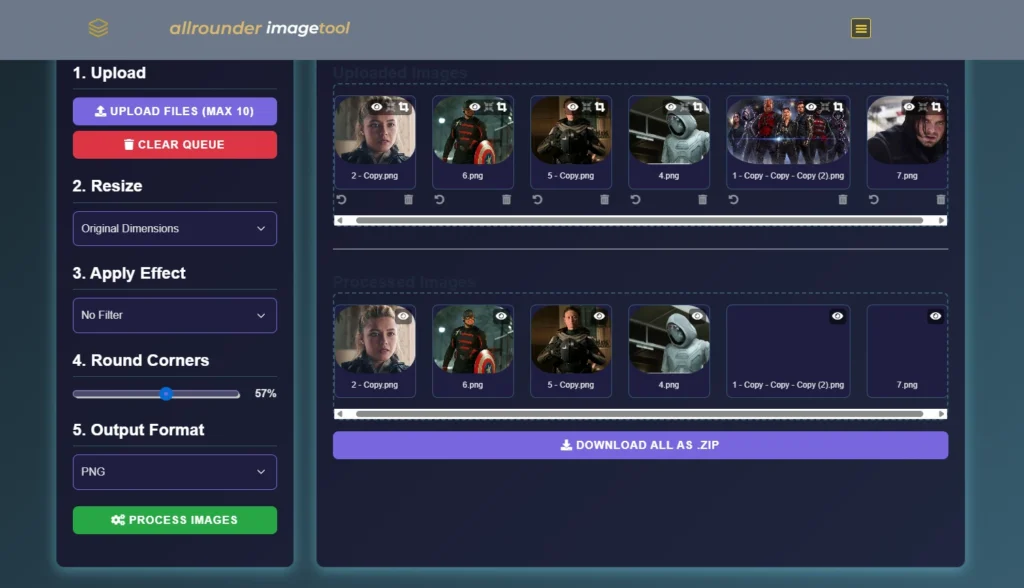Screen dimensions: 1024x588
Task: Select processed 4.png thumbnail
Action: click(669, 340)
